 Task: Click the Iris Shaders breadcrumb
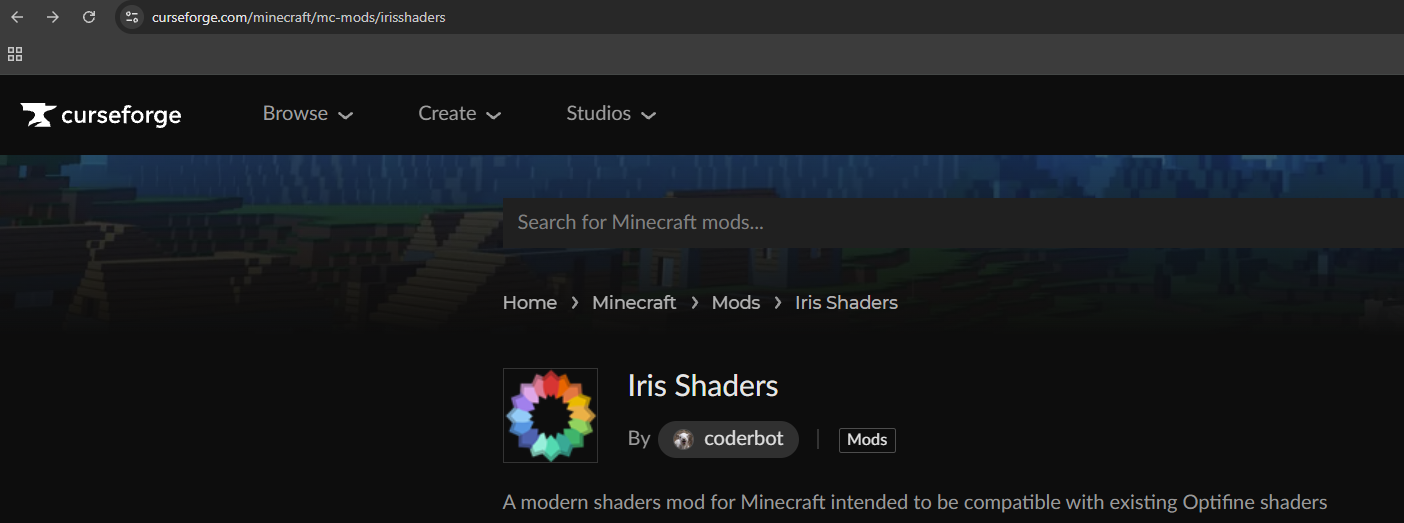(x=846, y=302)
